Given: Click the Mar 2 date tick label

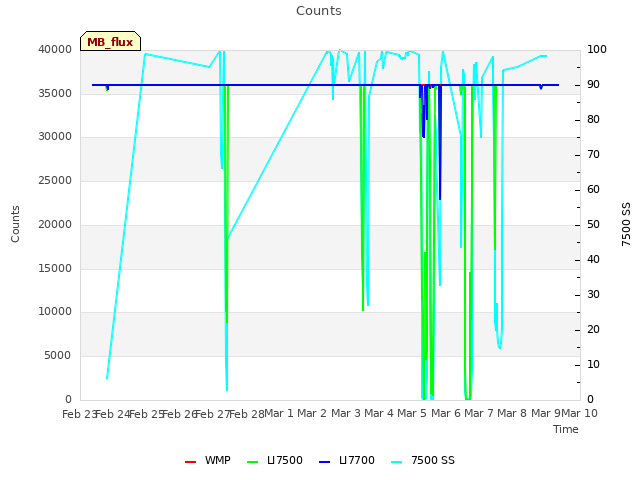Looking at the screenshot, I should click(312, 413).
